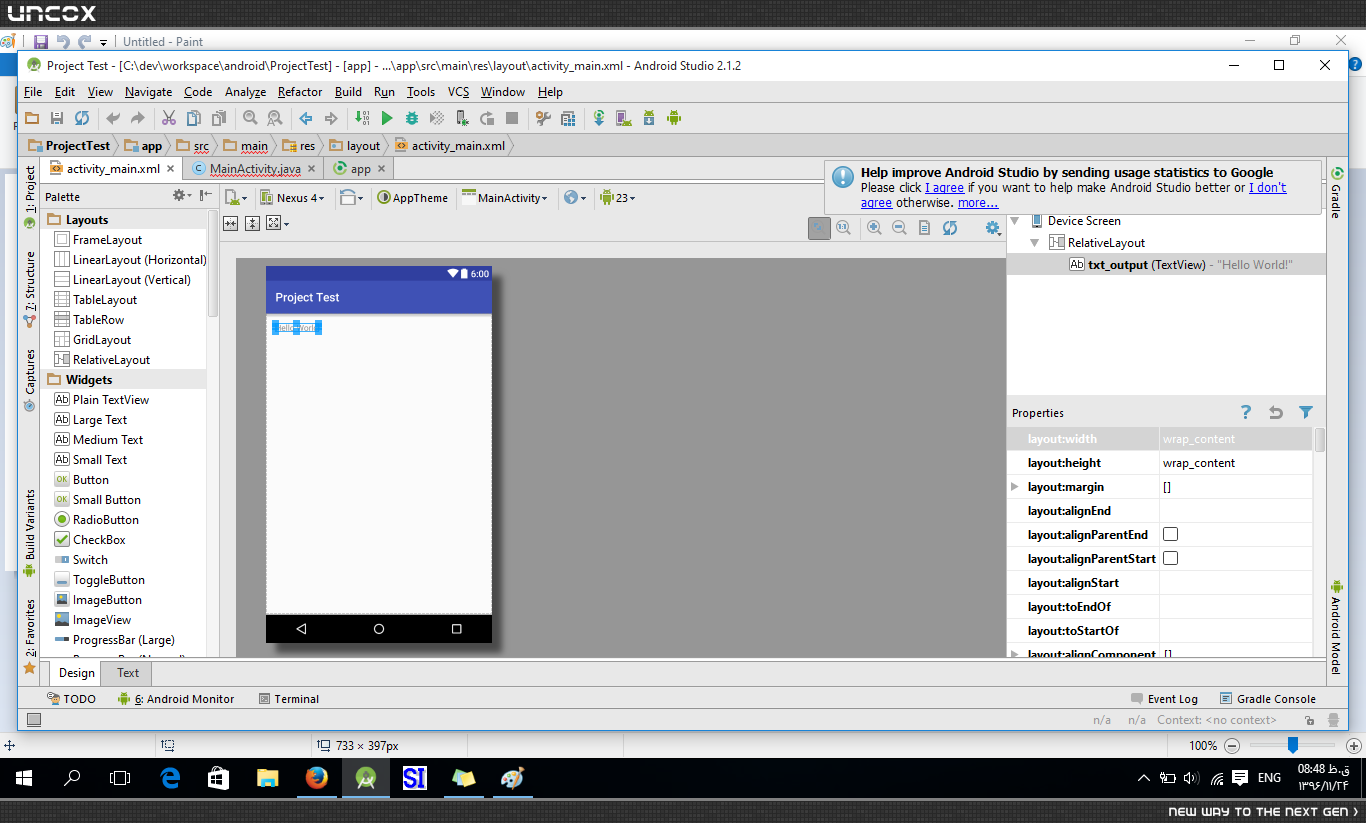1366x823 pixels.
Task: Open the SDK Manager icon
Action: coord(649,118)
